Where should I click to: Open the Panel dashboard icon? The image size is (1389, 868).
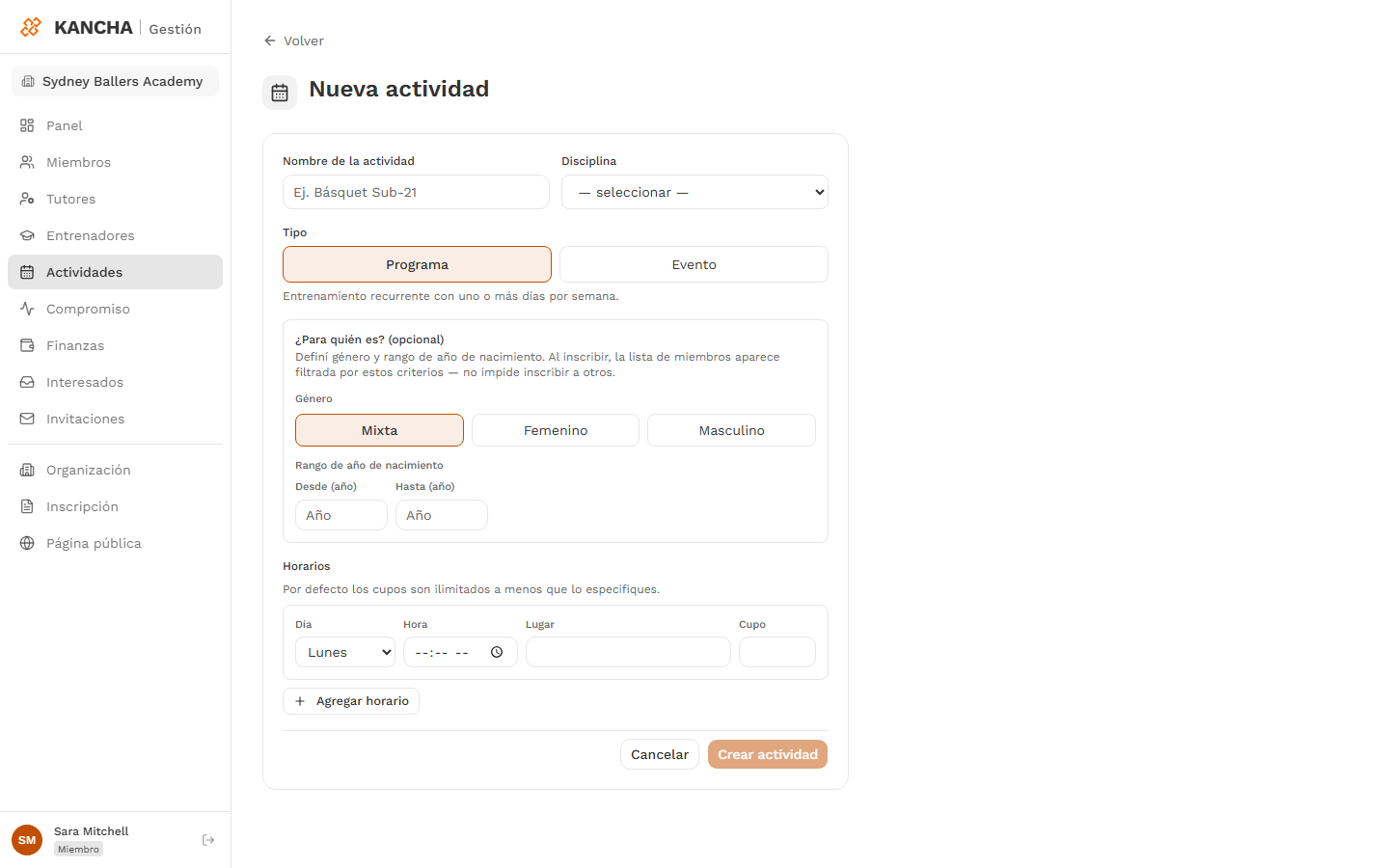[x=27, y=125]
